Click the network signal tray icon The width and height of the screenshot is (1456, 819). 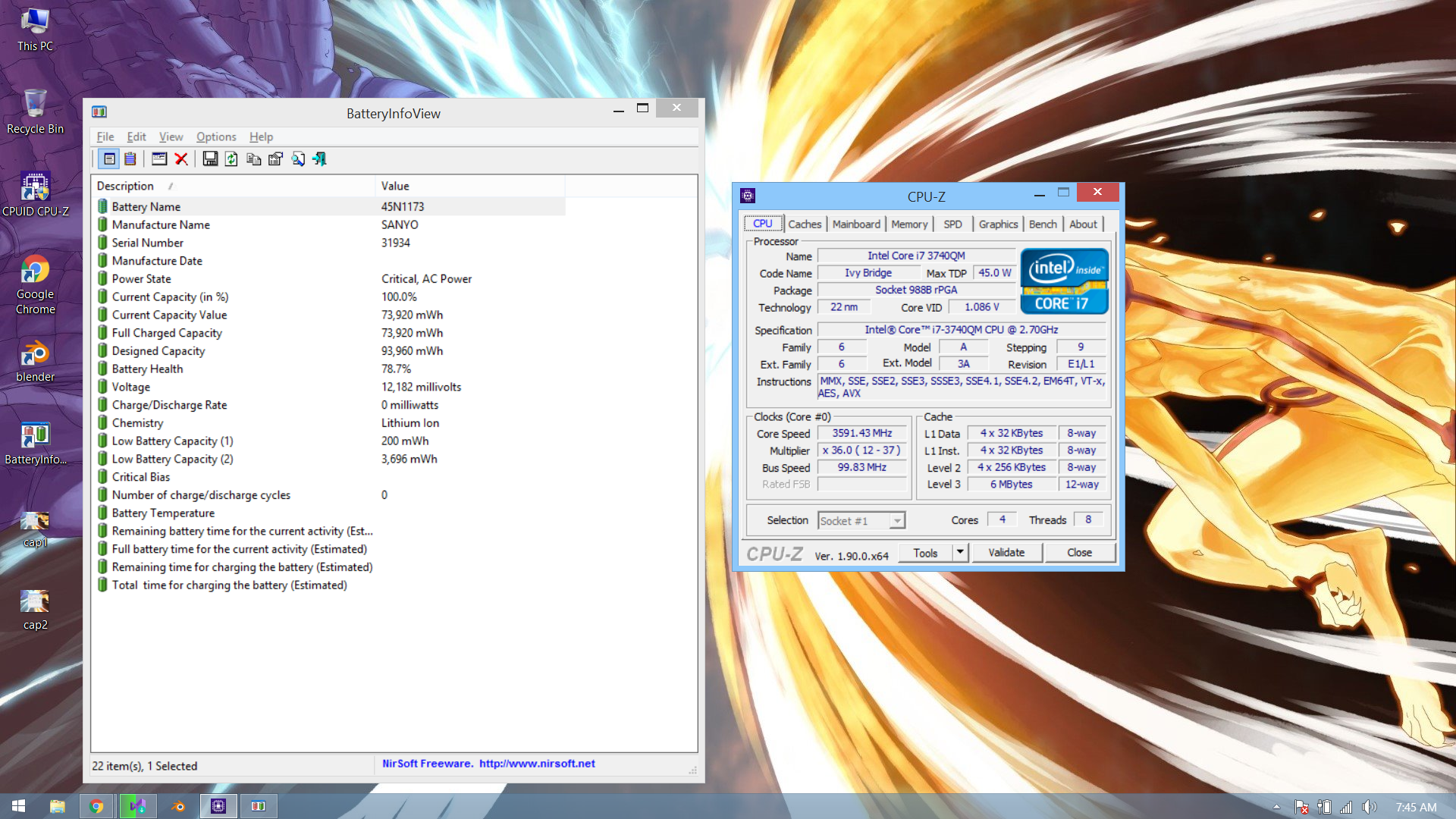click(x=1346, y=807)
